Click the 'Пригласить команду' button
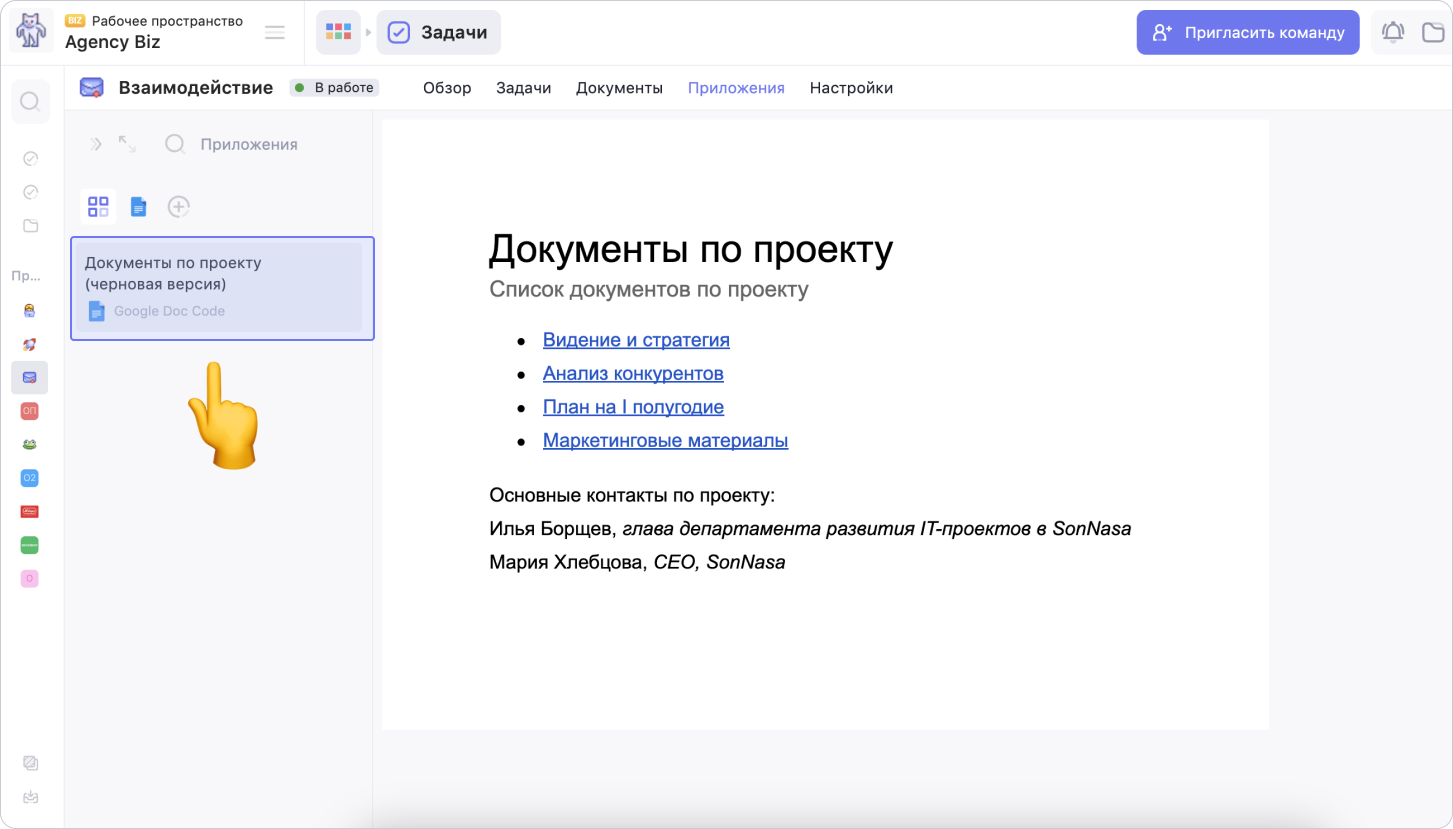 (x=1248, y=32)
